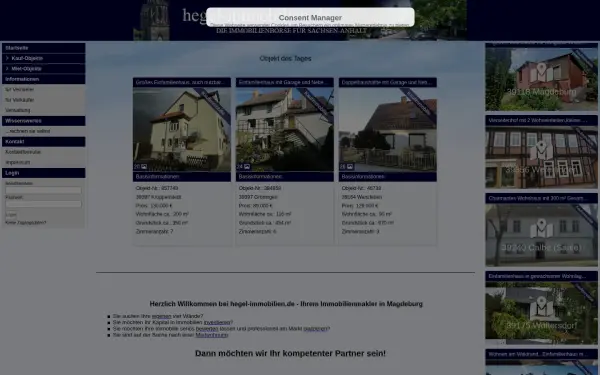Open 'für Verkäufer' information link
Viewport: 600px width, 375px height.
20,100
